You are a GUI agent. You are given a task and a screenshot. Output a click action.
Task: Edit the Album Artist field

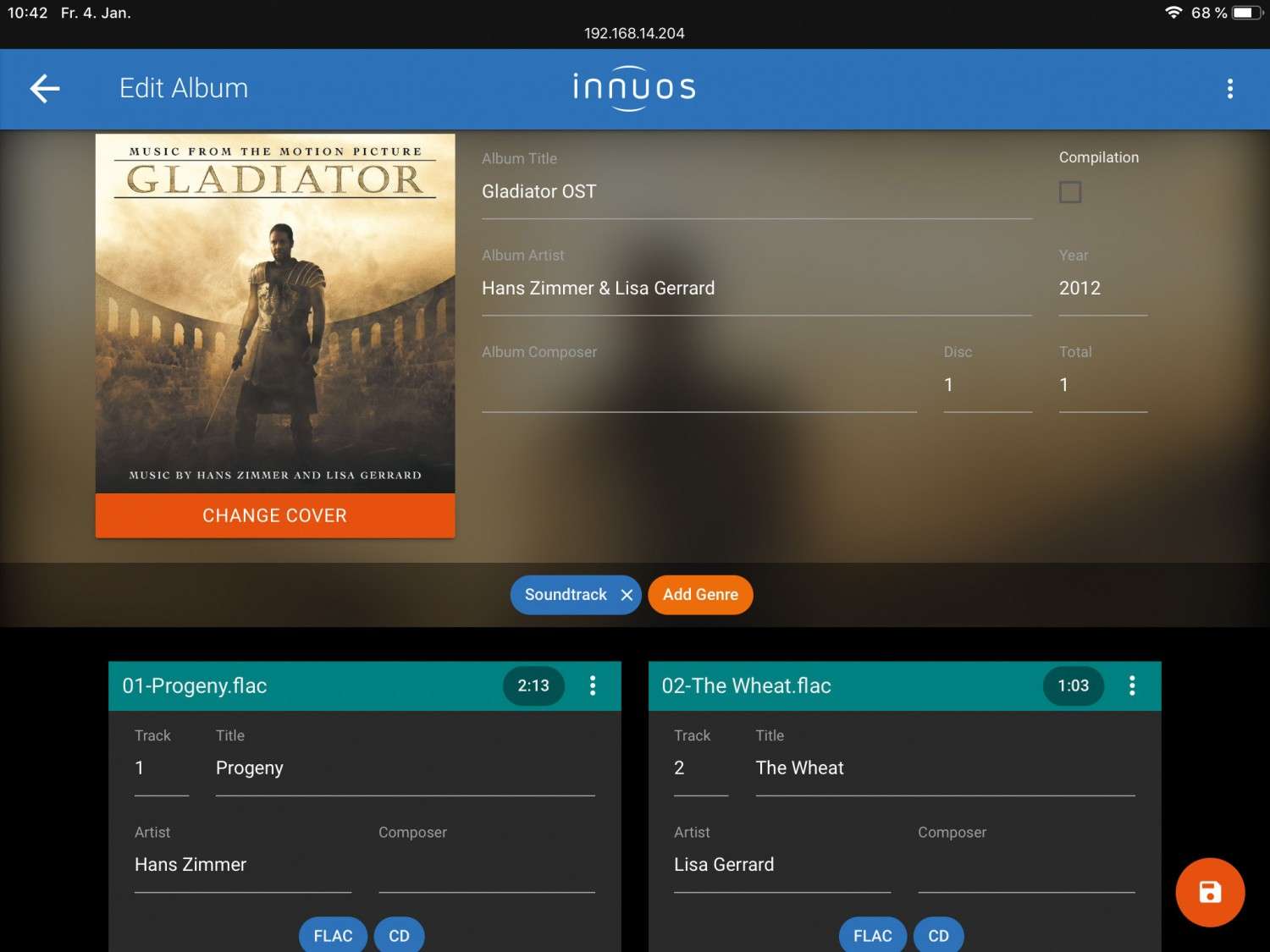(x=757, y=289)
